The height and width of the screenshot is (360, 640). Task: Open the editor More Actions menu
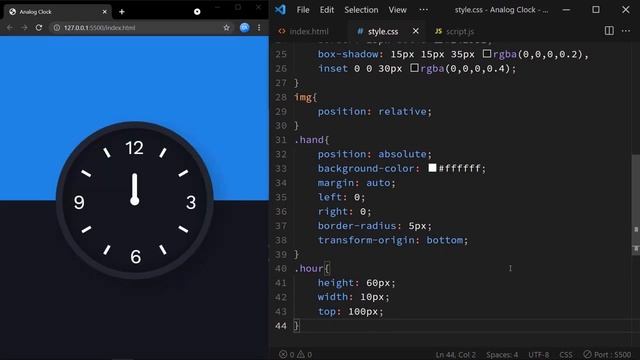point(626,31)
